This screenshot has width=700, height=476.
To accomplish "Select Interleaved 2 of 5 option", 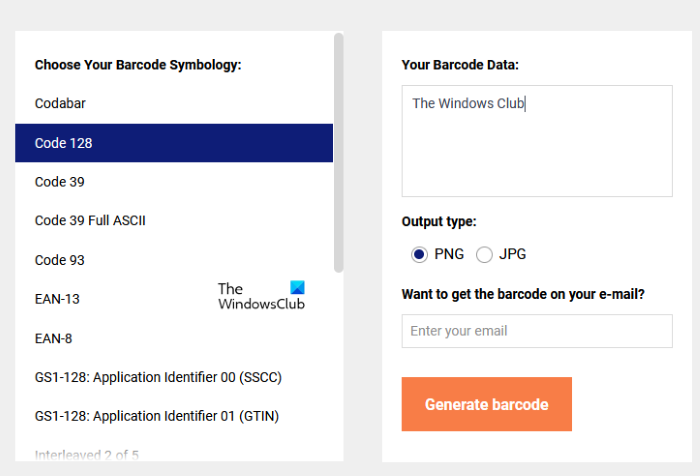I will pyautogui.click(x=86, y=455).
